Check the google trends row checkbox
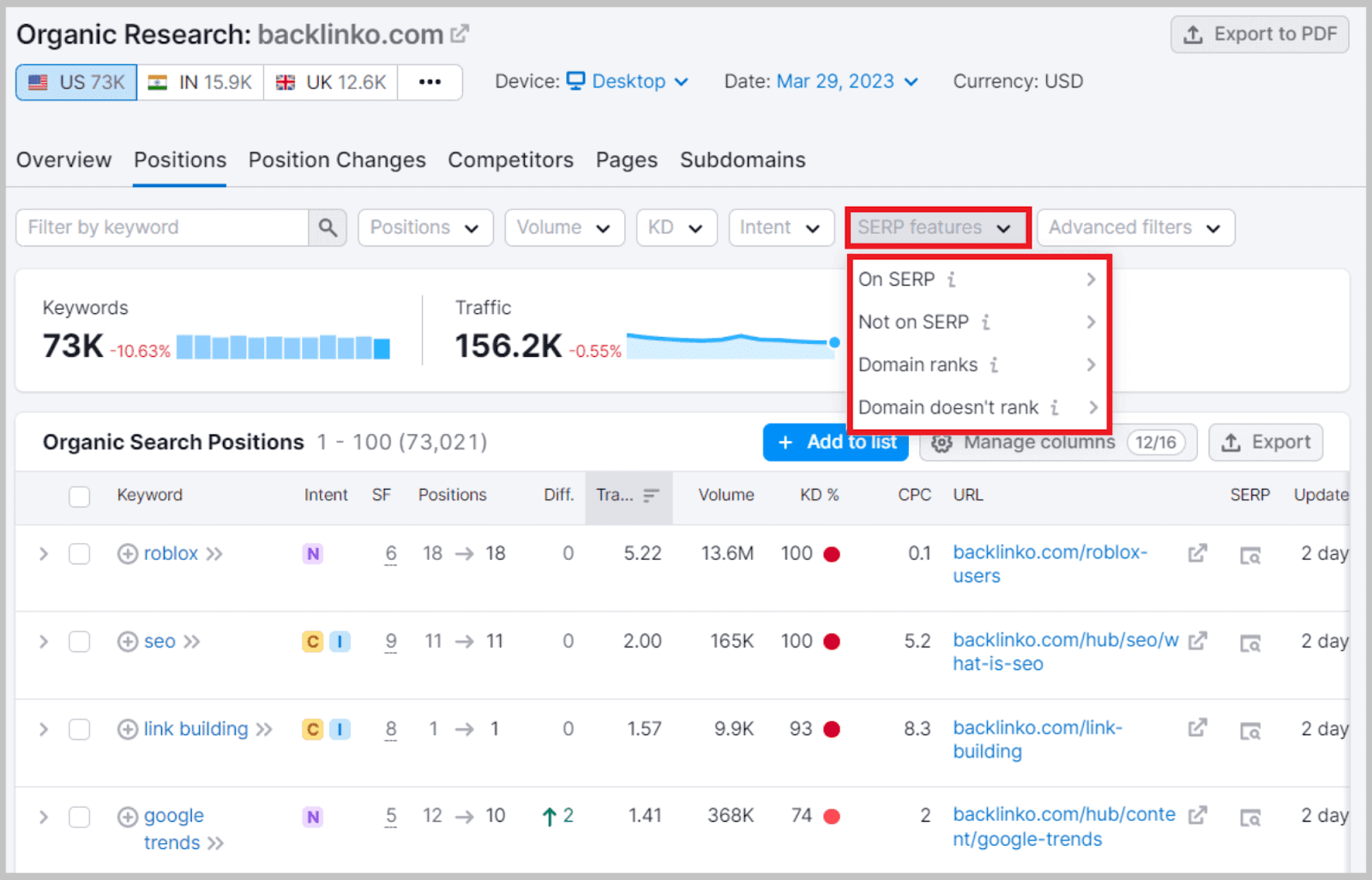This screenshot has width=1372, height=880. coord(80,817)
